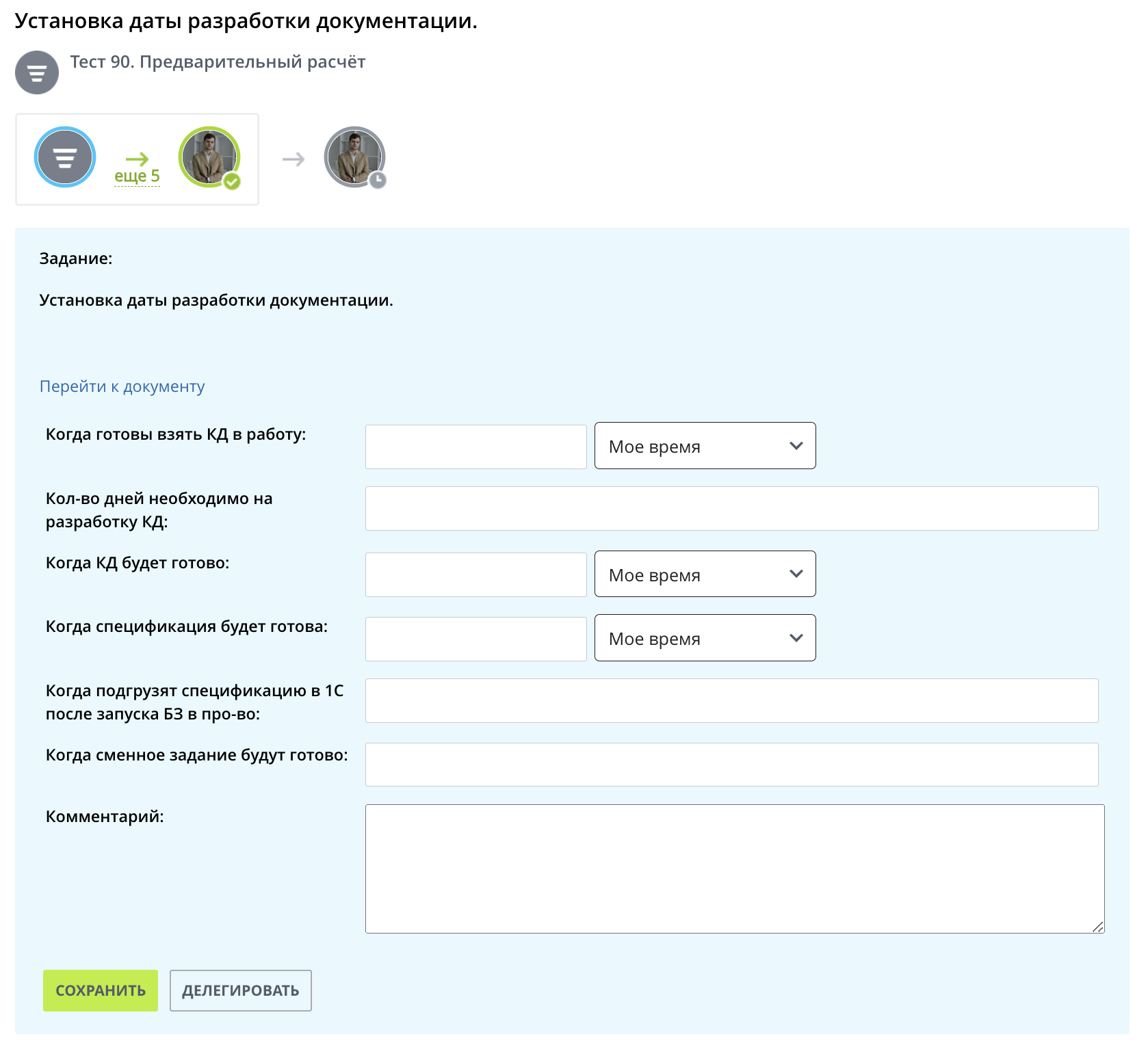Click the 'Комментарий' text area
The image size is (1148, 1045).
[x=734, y=869]
